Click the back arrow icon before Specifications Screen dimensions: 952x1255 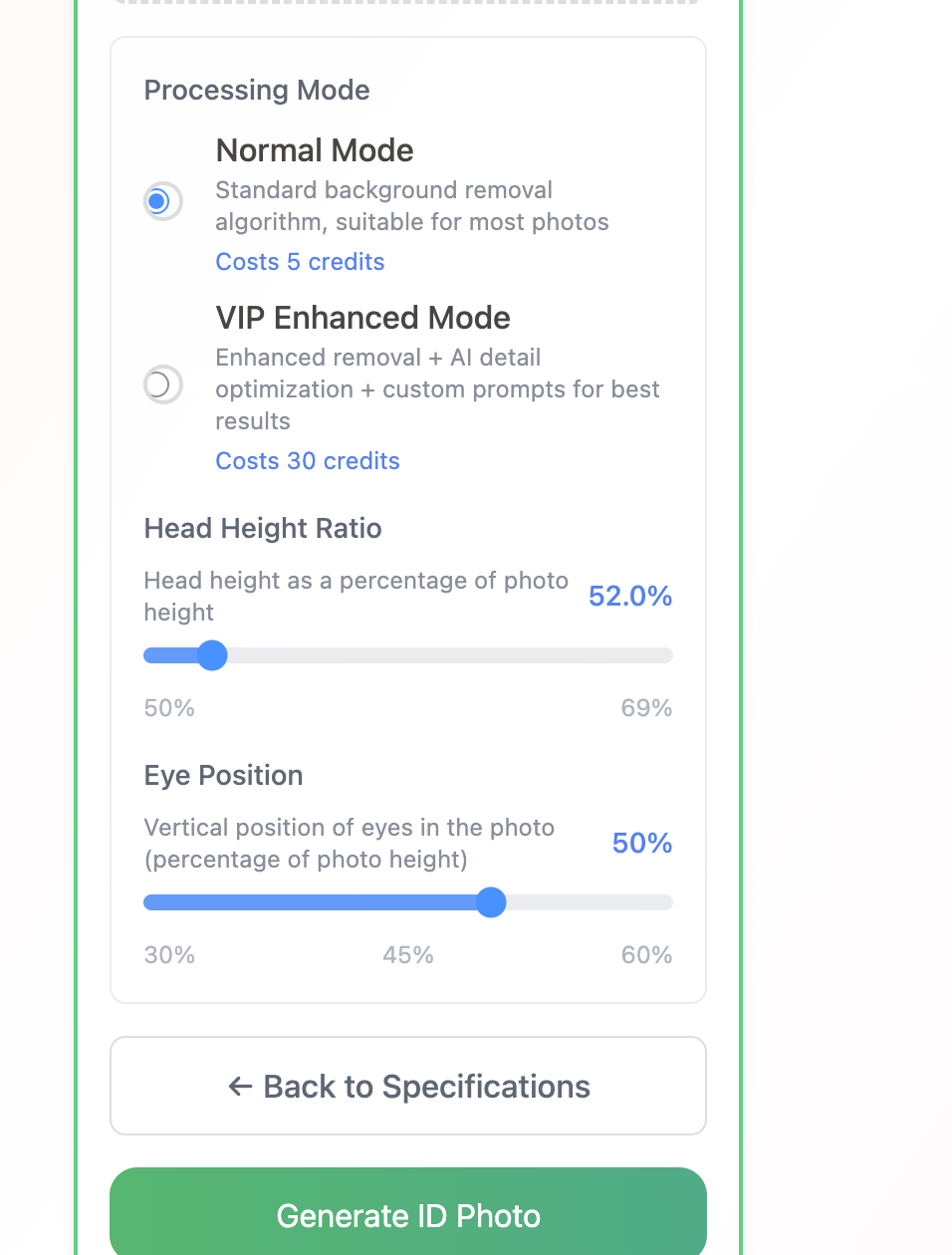point(239,1087)
